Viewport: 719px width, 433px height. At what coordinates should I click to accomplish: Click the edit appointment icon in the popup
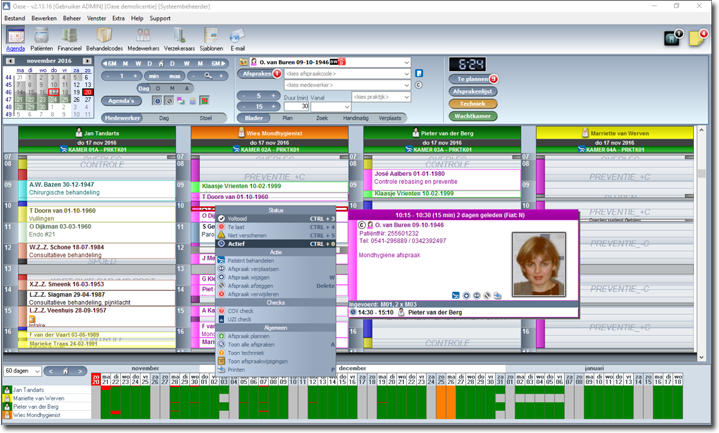pyautogui.click(x=466, y=295)
